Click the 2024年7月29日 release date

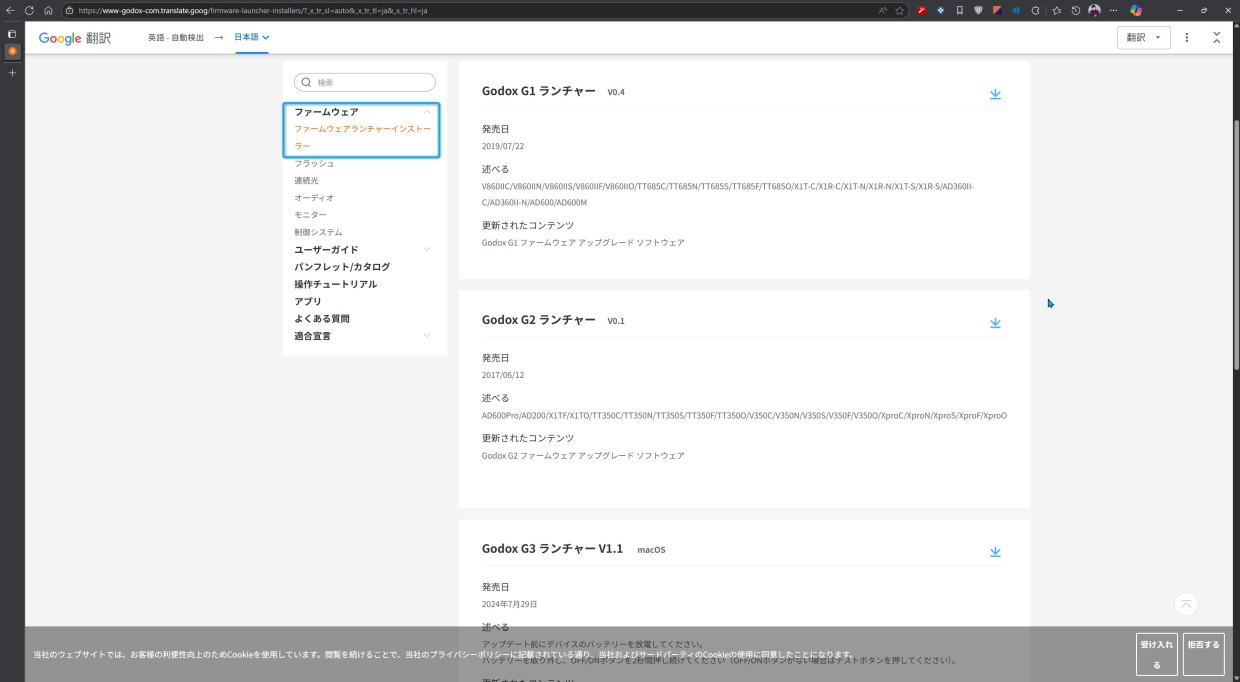[510, 604]
